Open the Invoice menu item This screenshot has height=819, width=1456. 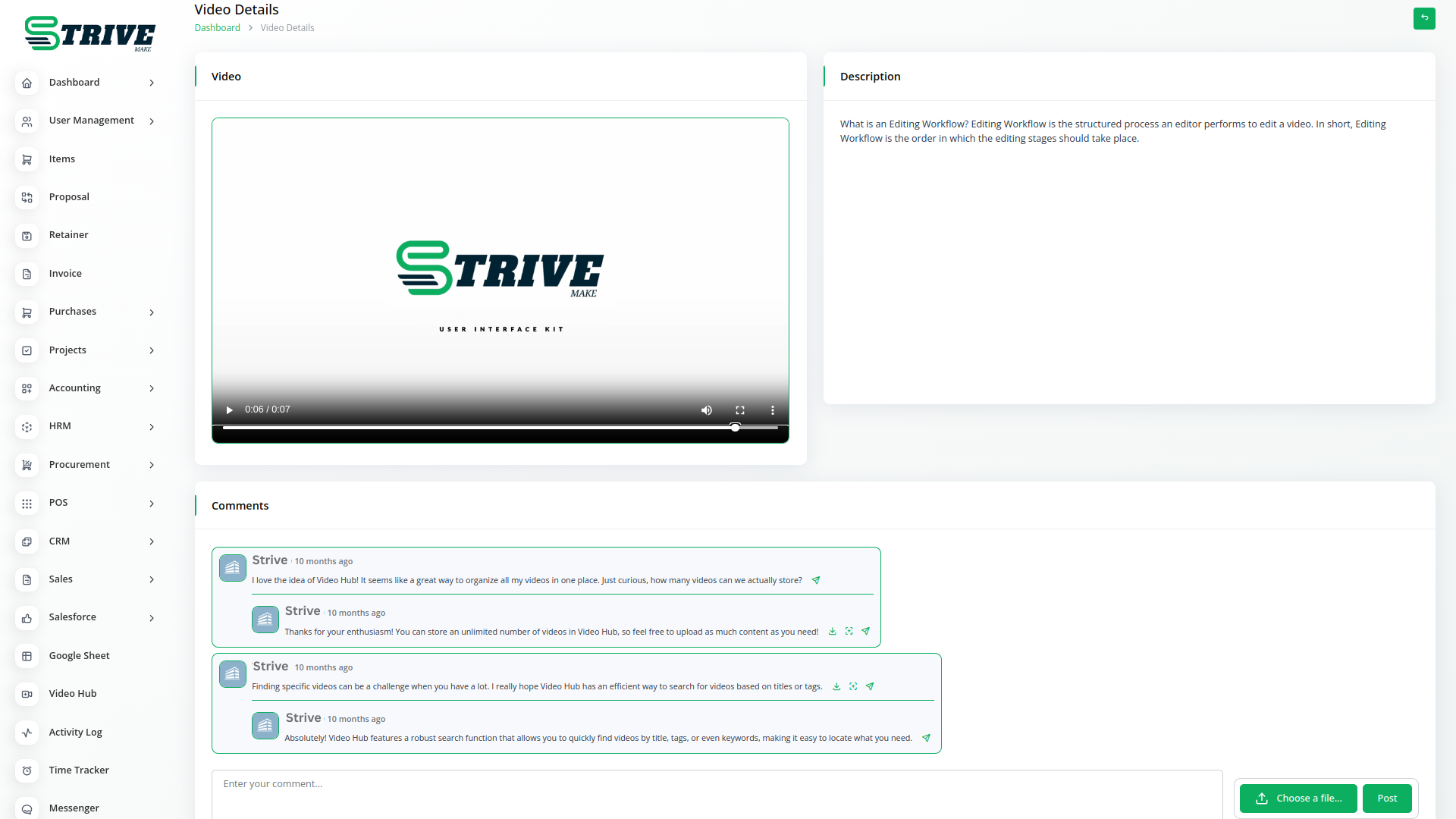coord(65,274)
